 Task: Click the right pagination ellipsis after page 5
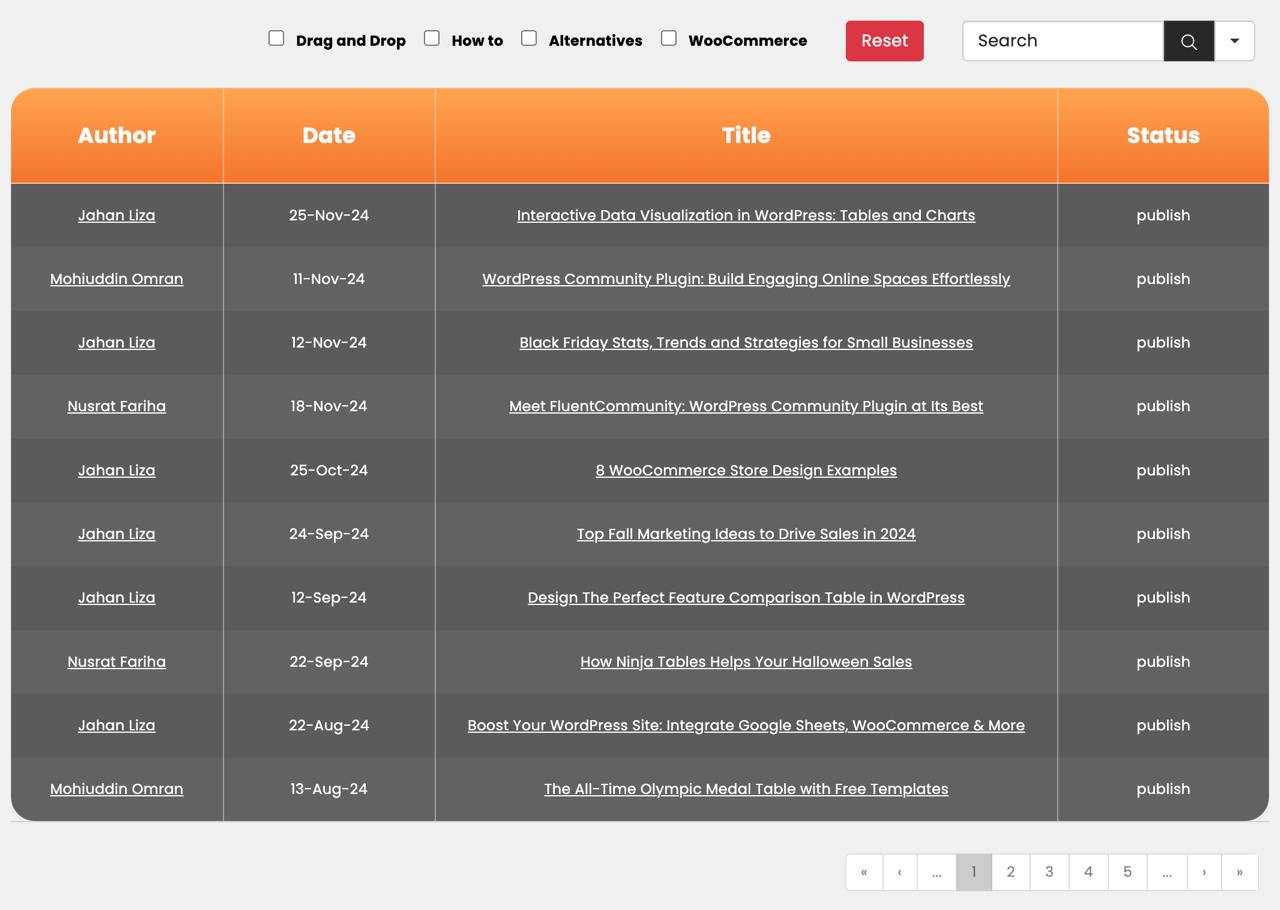tap(1167, 872)
